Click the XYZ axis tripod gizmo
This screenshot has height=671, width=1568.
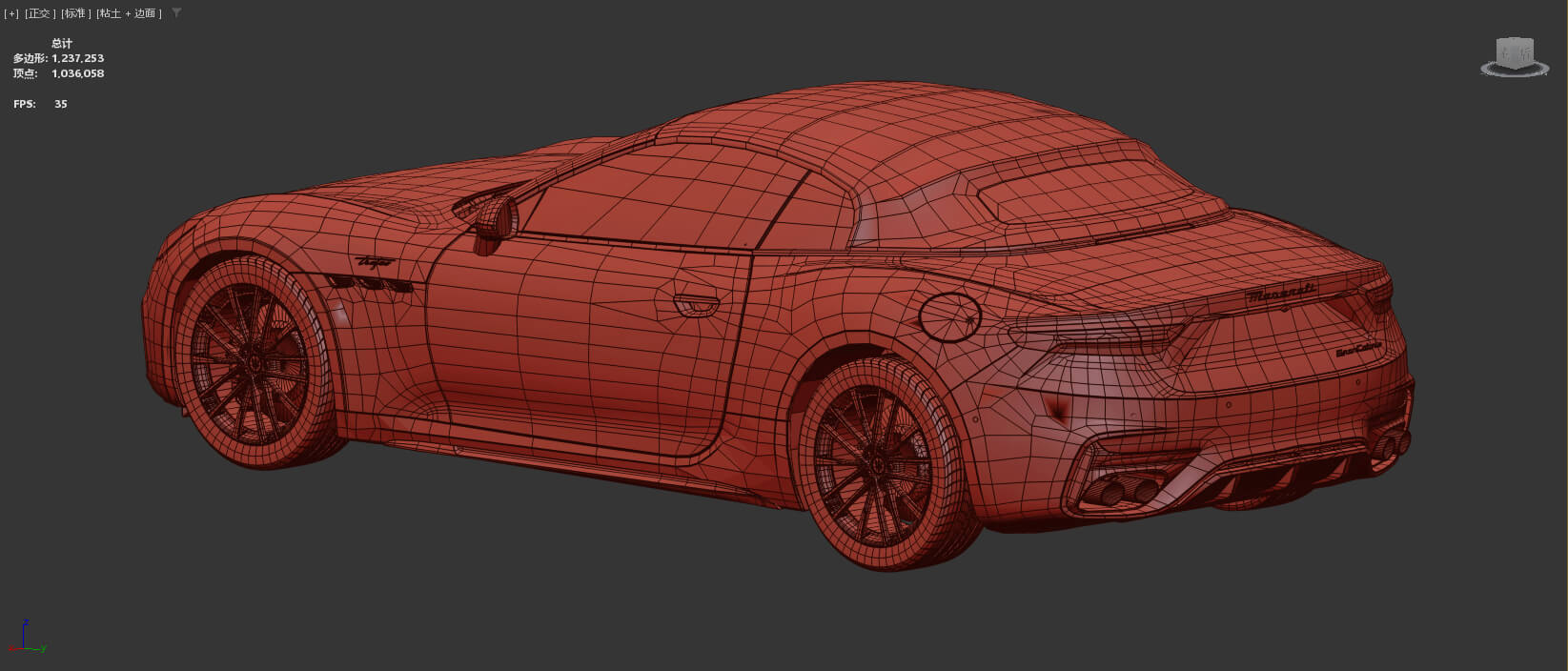click(x=27, y=637)
